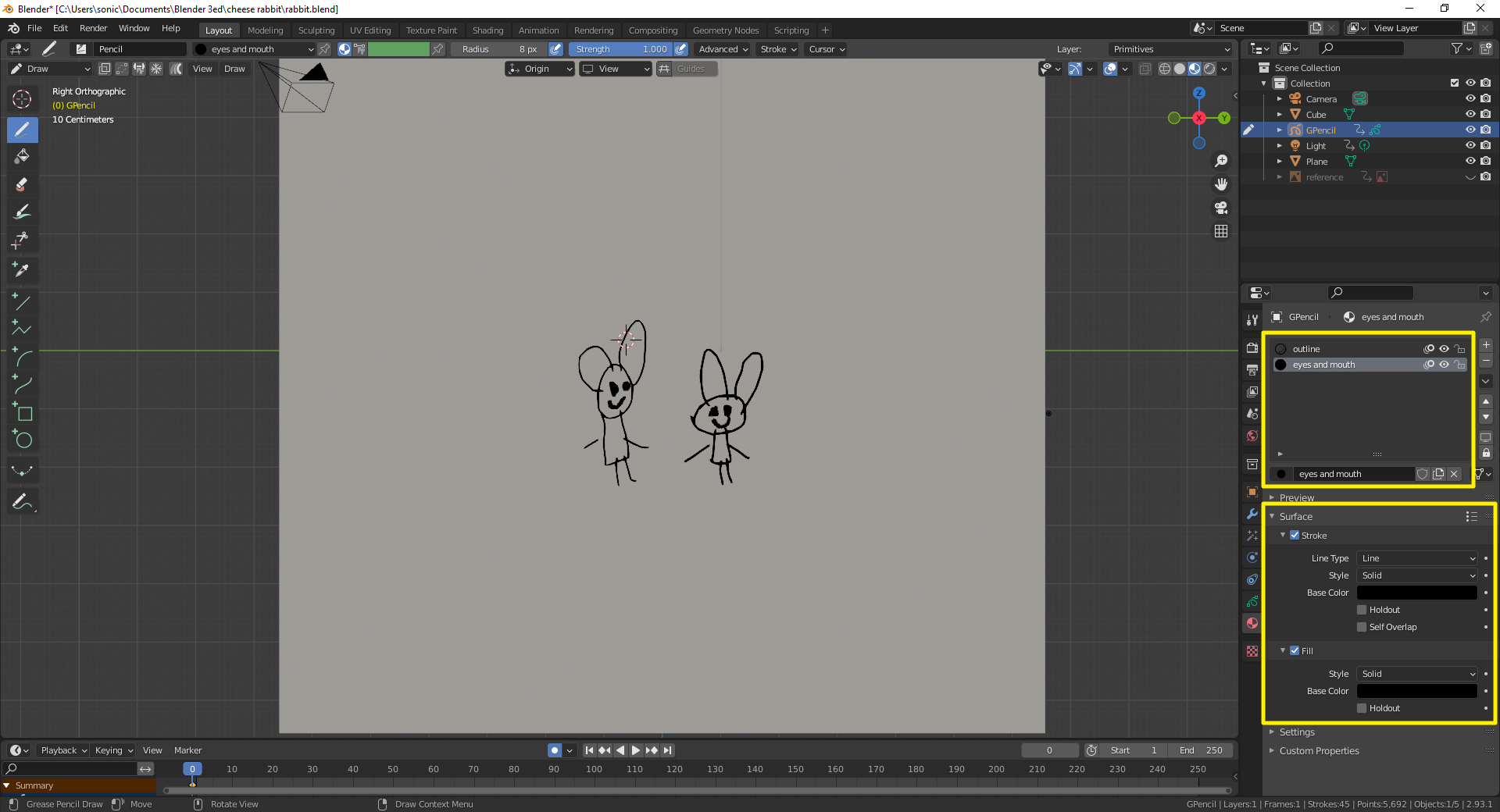Expand the Custom Properties panel
The image size is (1500, 812).
[x=1319, y=751]
